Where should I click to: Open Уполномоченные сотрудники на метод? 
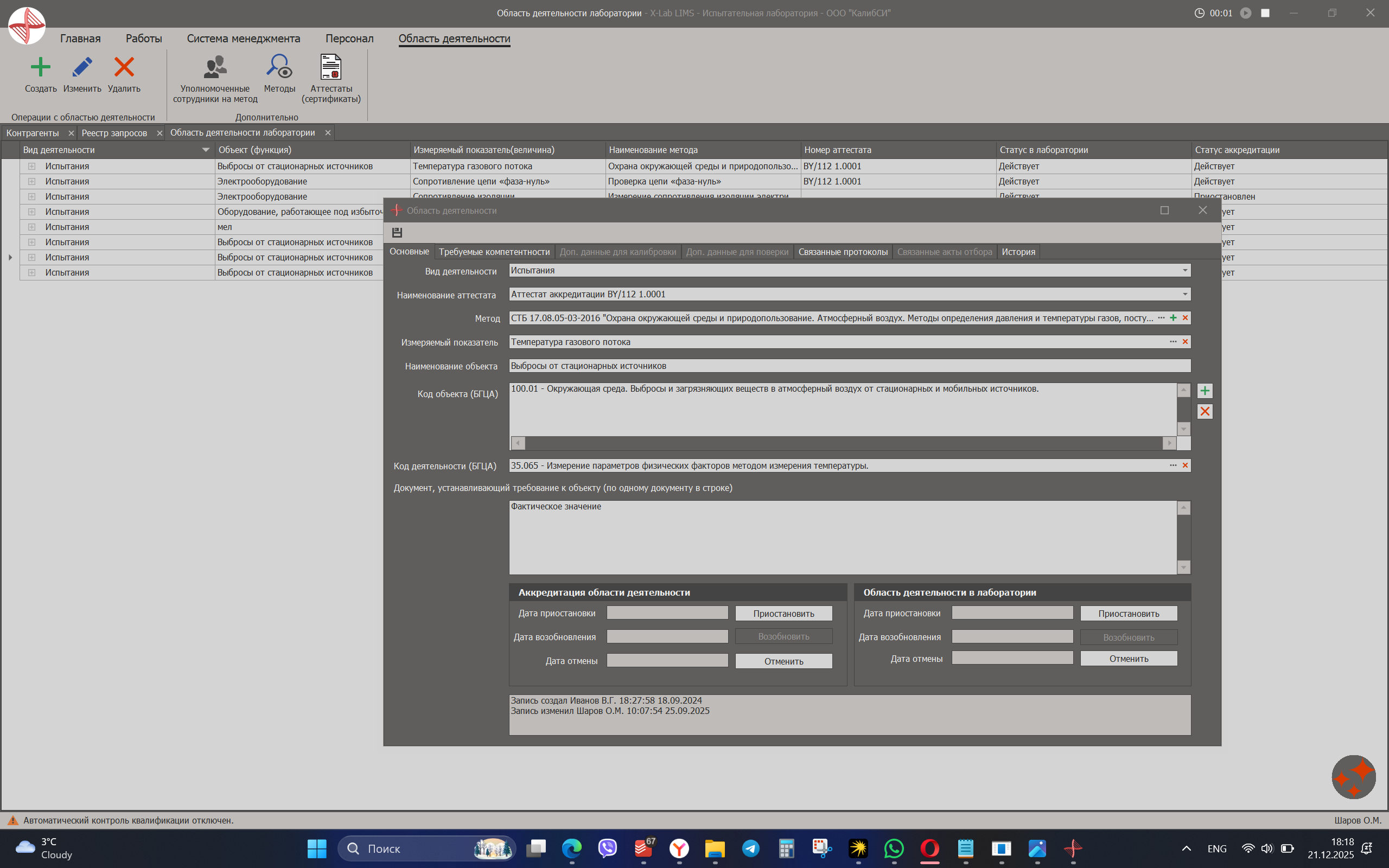click(x=215, y=68)
